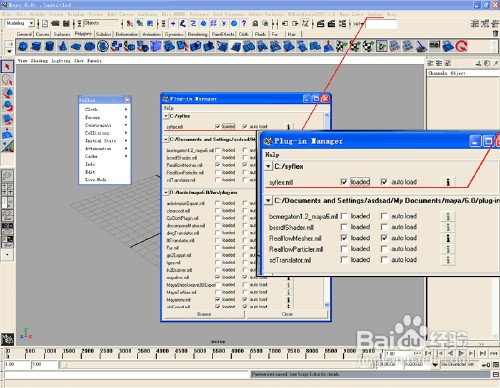
Task: Create a polygon cone from the shelf
Action: tap(63, 46)
